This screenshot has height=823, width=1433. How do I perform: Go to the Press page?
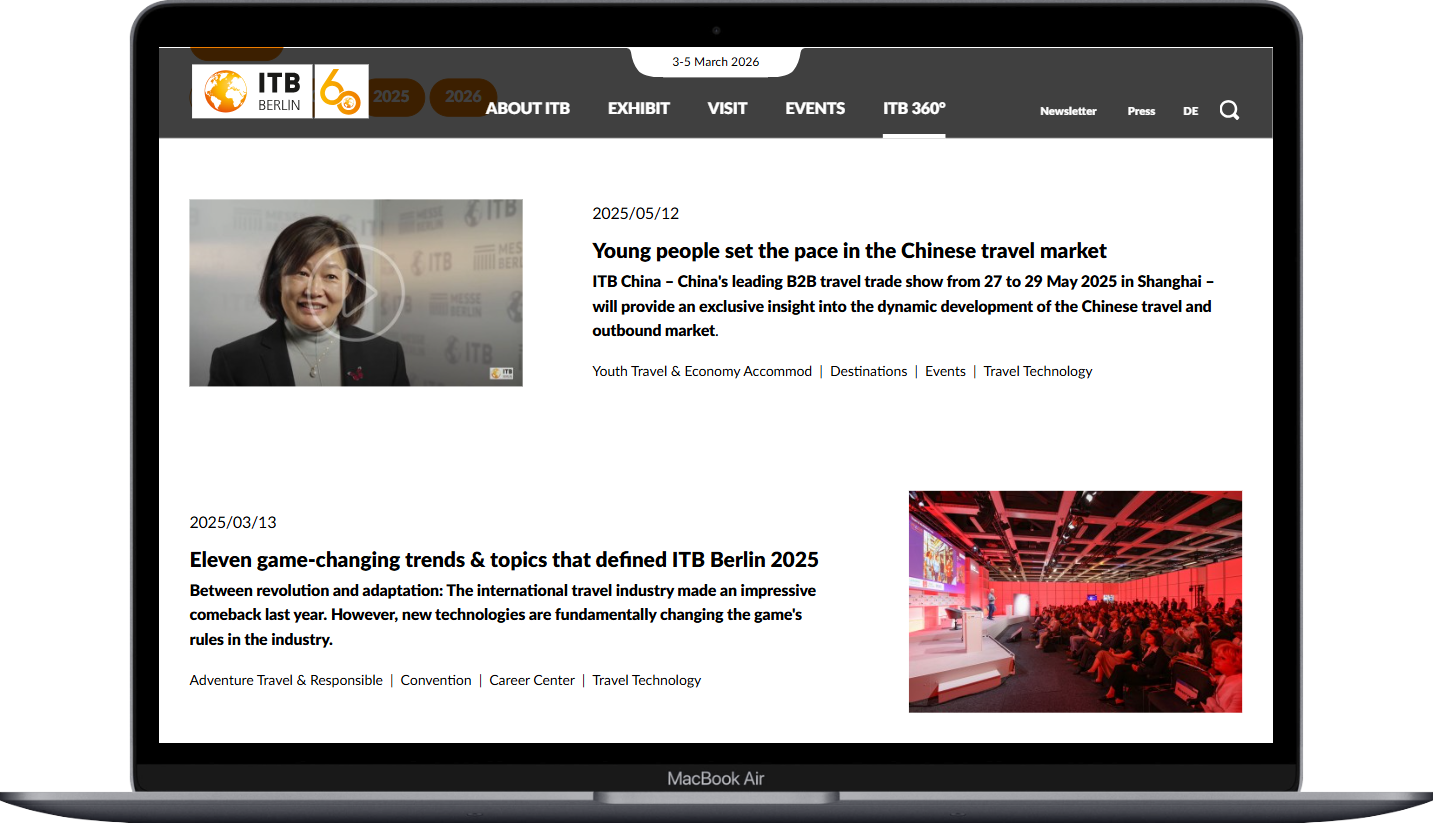click(x=1141, y=111)
